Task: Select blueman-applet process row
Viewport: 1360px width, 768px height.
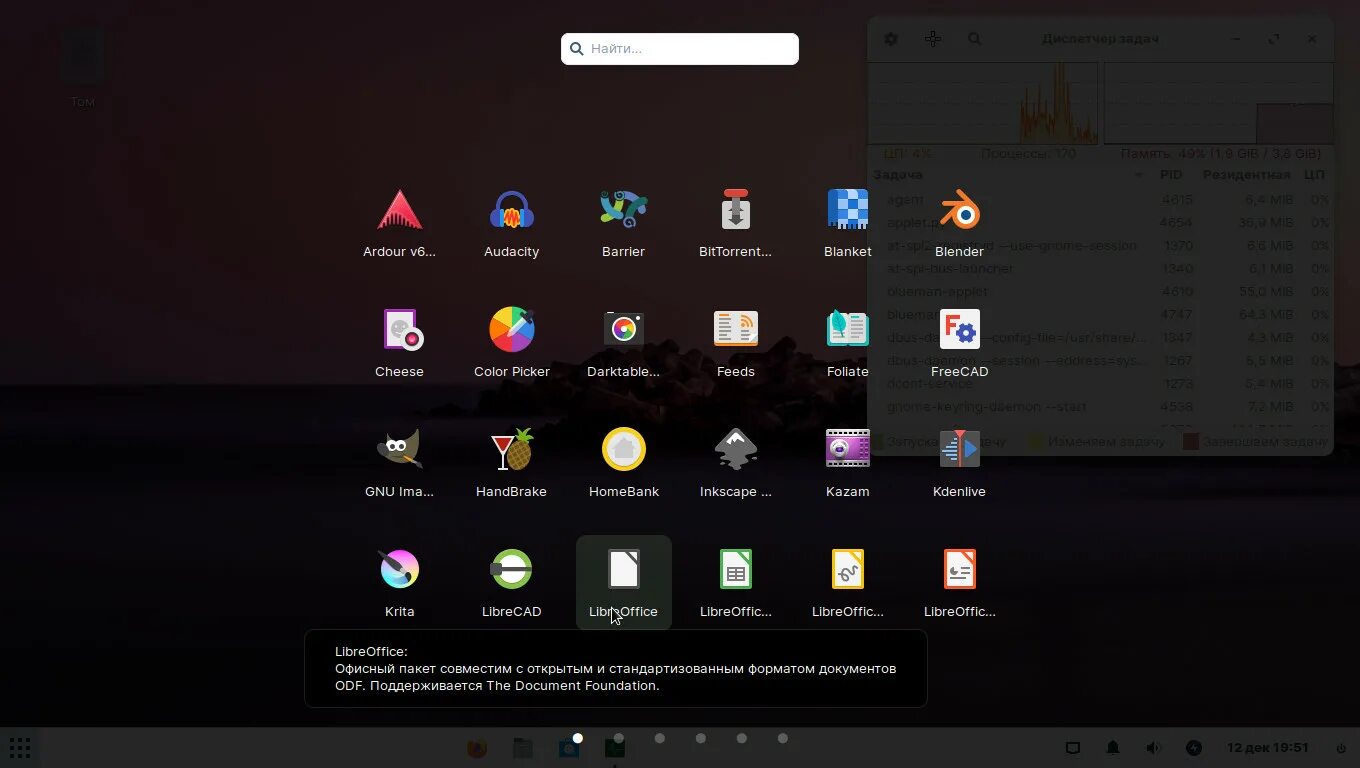Action: (1101, 292)
